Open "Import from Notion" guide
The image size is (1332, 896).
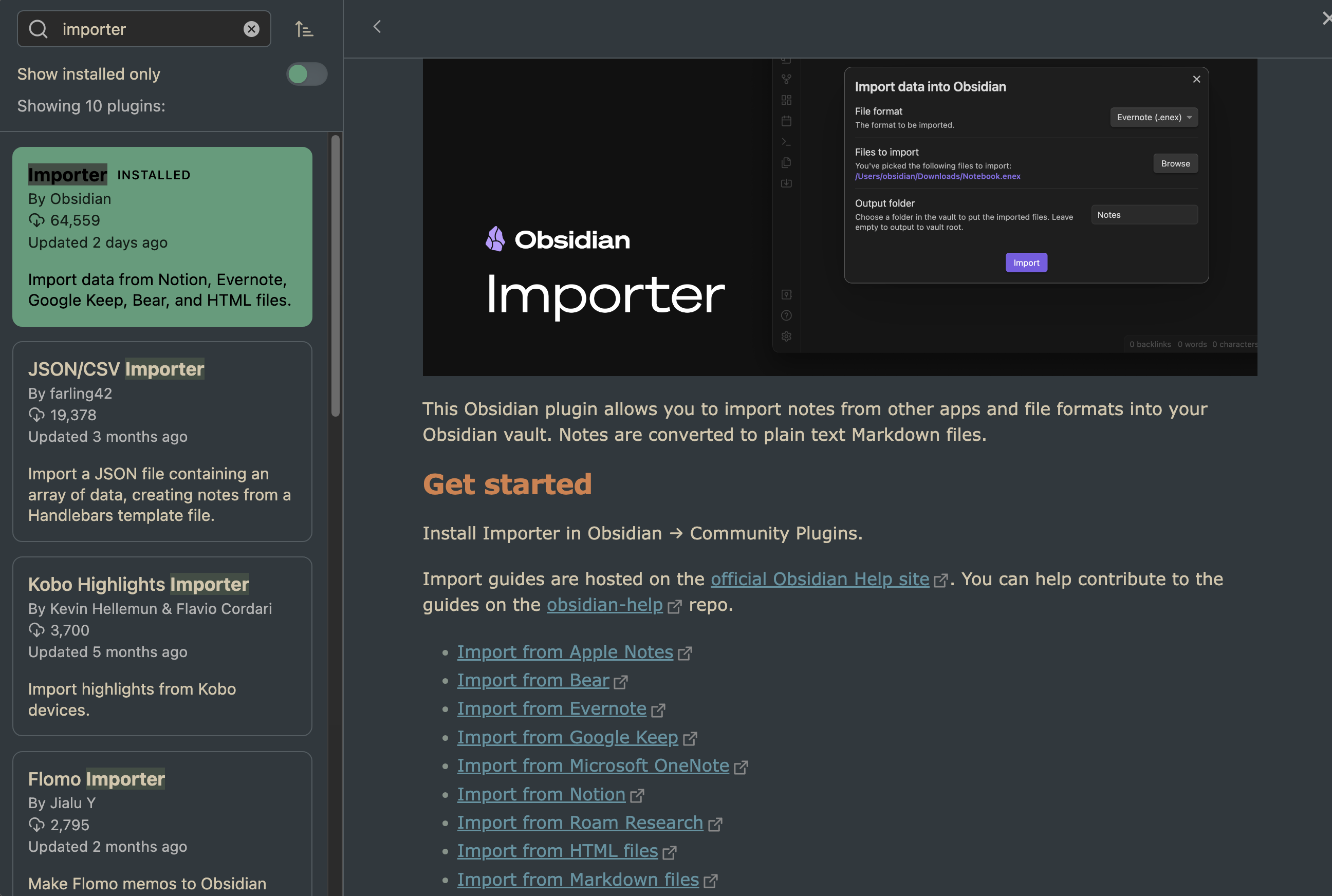541,794
